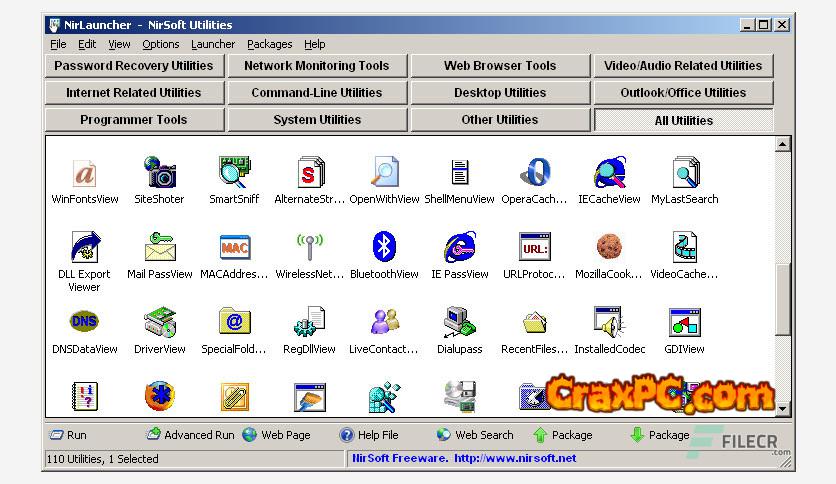Image resolution: width=836 pixels, height=484 pixels.
Task: Select the ShellMenuView icon
Action: [x=460, y=173]
